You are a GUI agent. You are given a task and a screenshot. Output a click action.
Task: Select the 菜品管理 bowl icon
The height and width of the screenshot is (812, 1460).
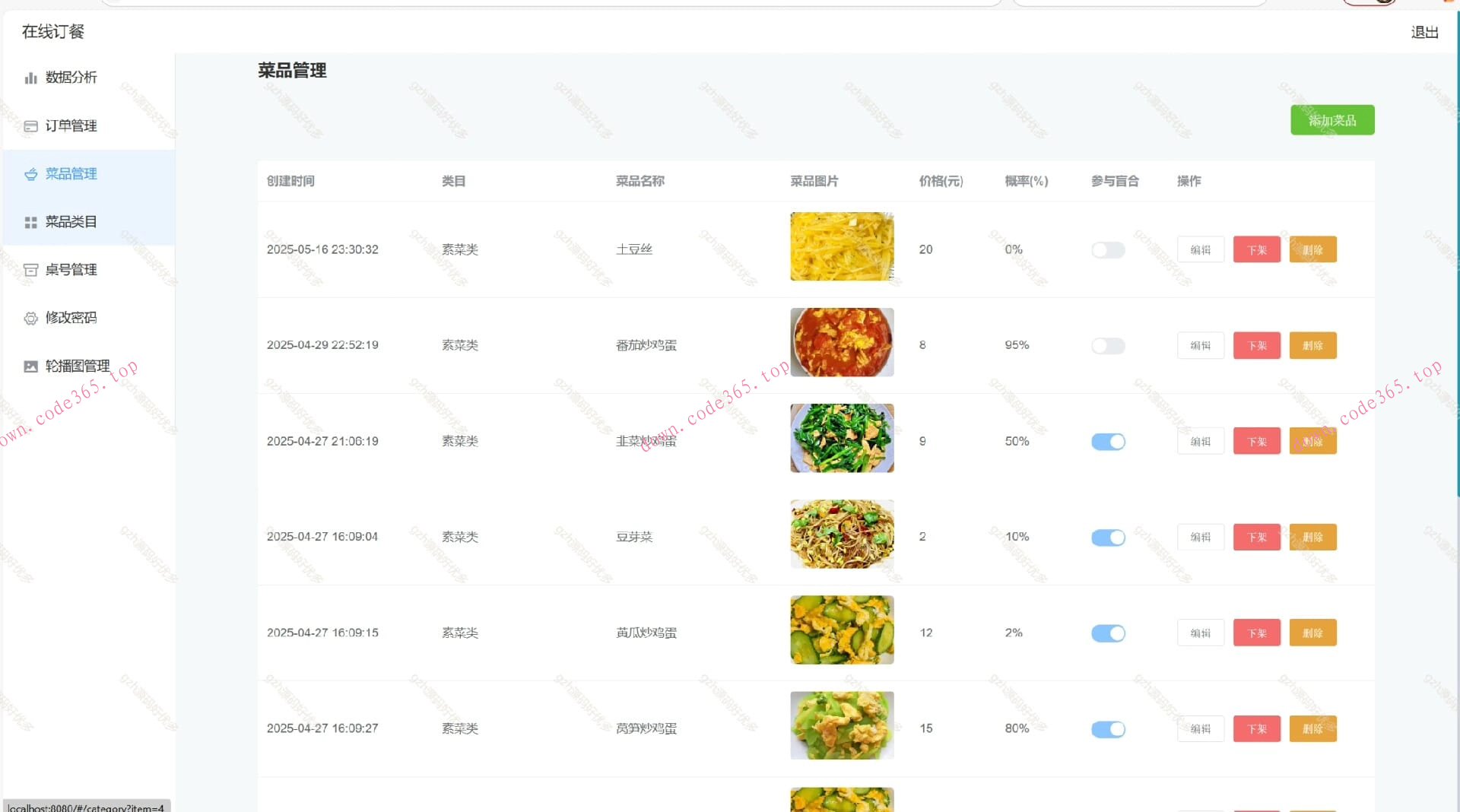(30, 173)
